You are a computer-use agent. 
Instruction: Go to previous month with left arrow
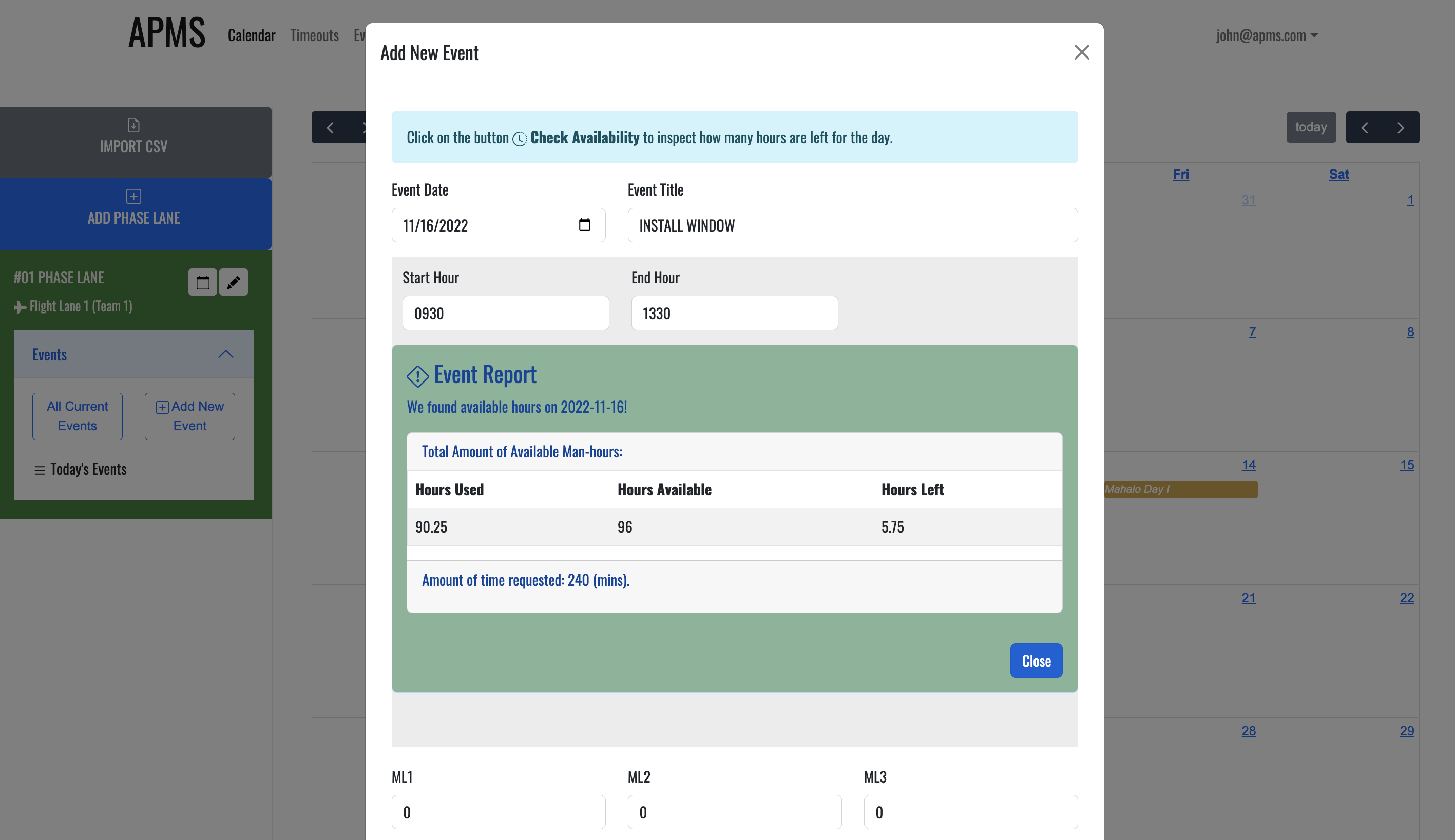pos(1365,127)
